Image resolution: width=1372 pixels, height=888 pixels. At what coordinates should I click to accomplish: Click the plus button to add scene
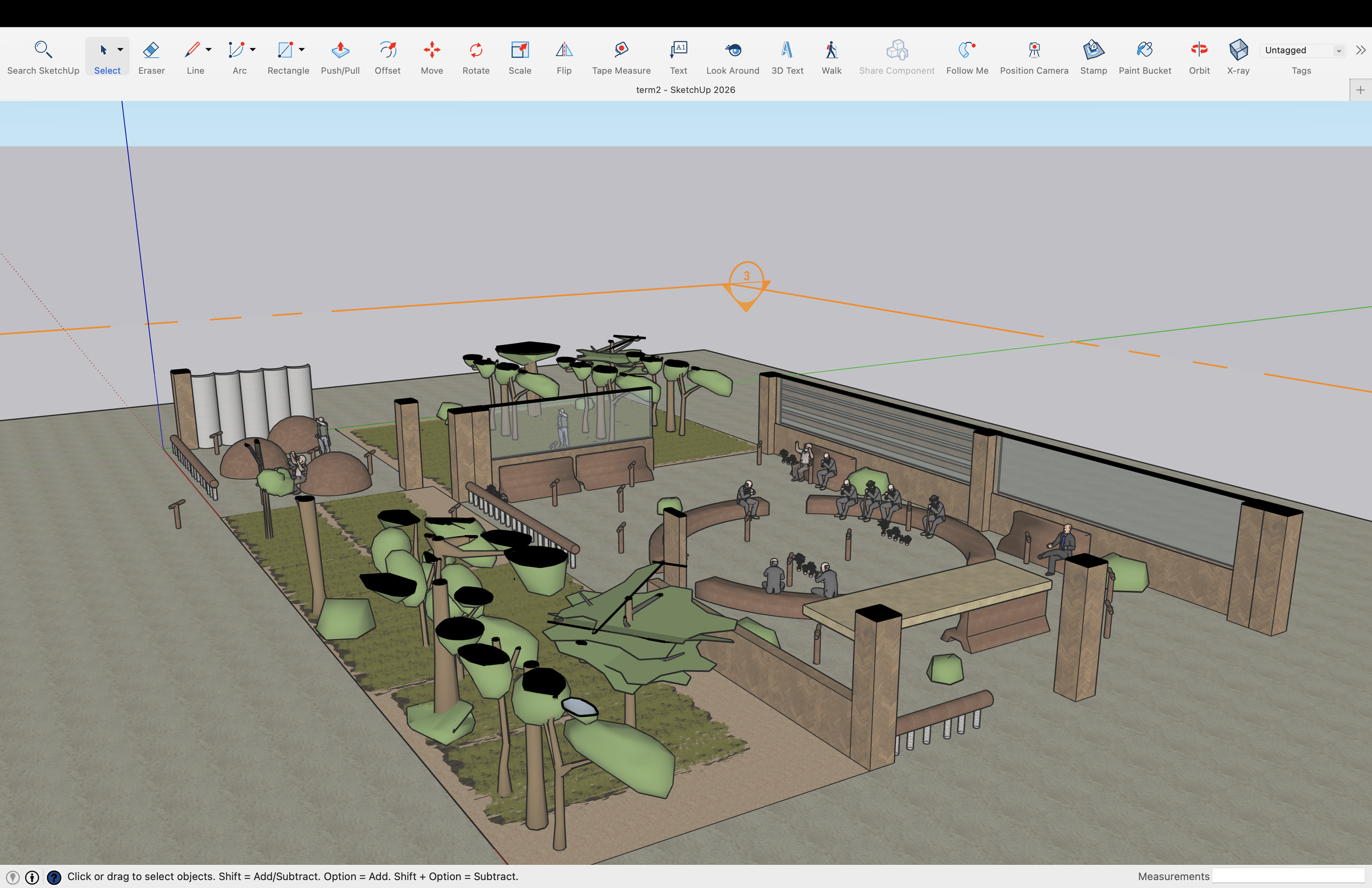click(1360, 90)
